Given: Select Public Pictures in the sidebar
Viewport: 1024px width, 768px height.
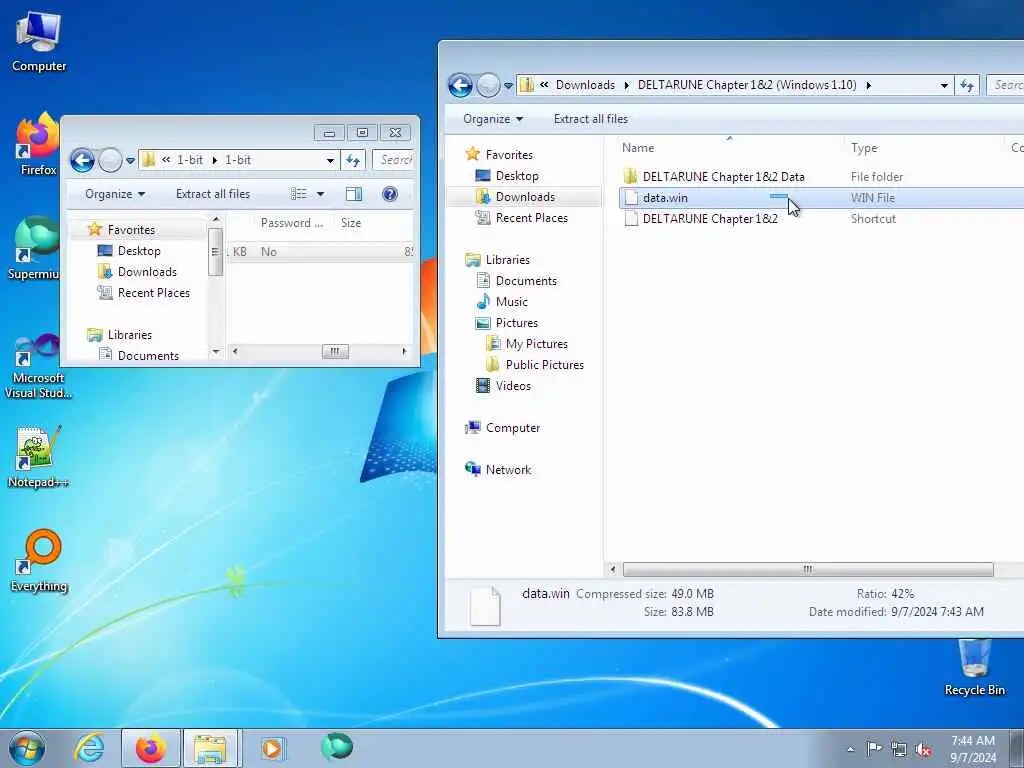Looking at the screenshot, I should click(545, 364).
